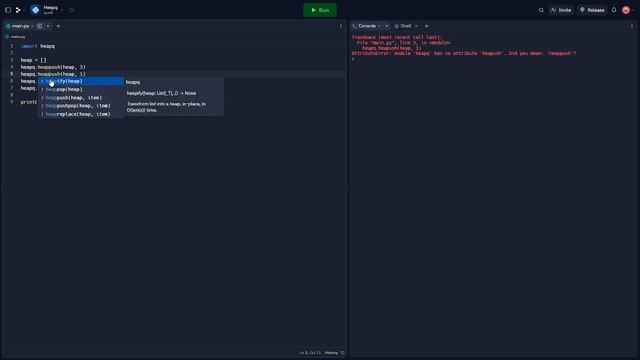Add a new tab in the console pane
640x360 pixels.
427,26
